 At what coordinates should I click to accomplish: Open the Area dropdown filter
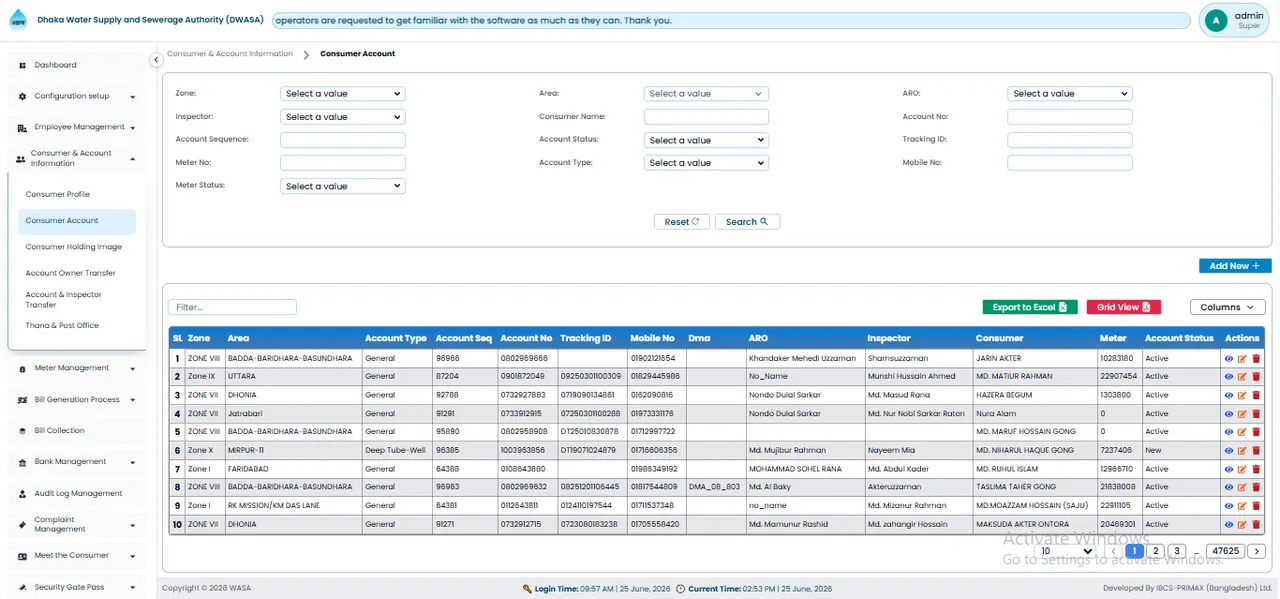click(706, 94)
